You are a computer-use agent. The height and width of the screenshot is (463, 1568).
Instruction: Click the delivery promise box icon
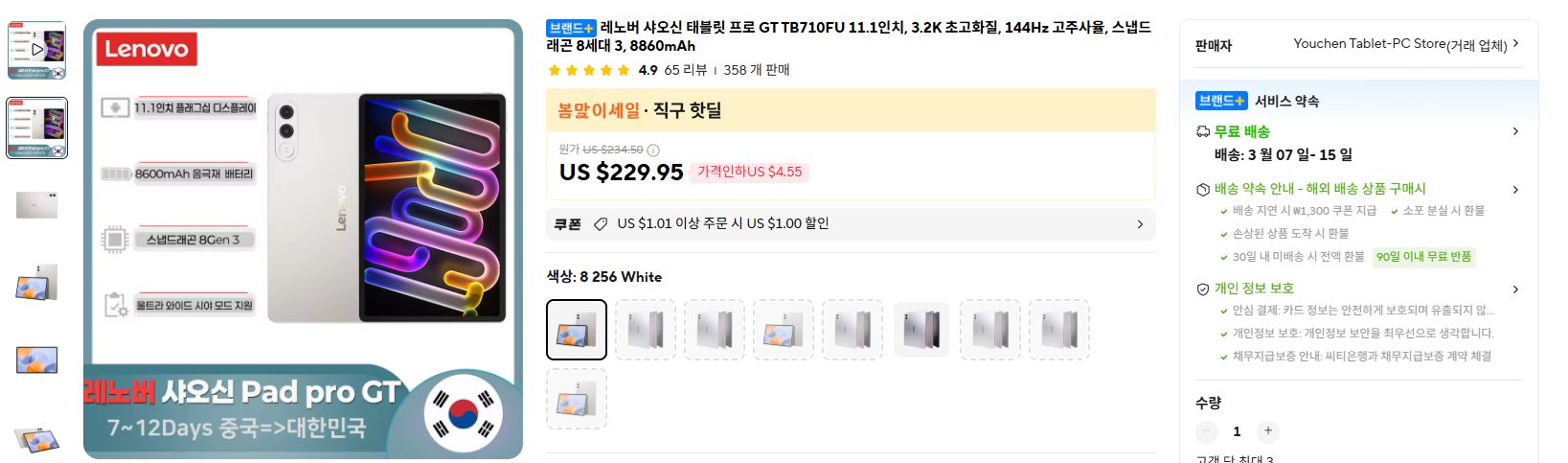tap(1203, 190)
